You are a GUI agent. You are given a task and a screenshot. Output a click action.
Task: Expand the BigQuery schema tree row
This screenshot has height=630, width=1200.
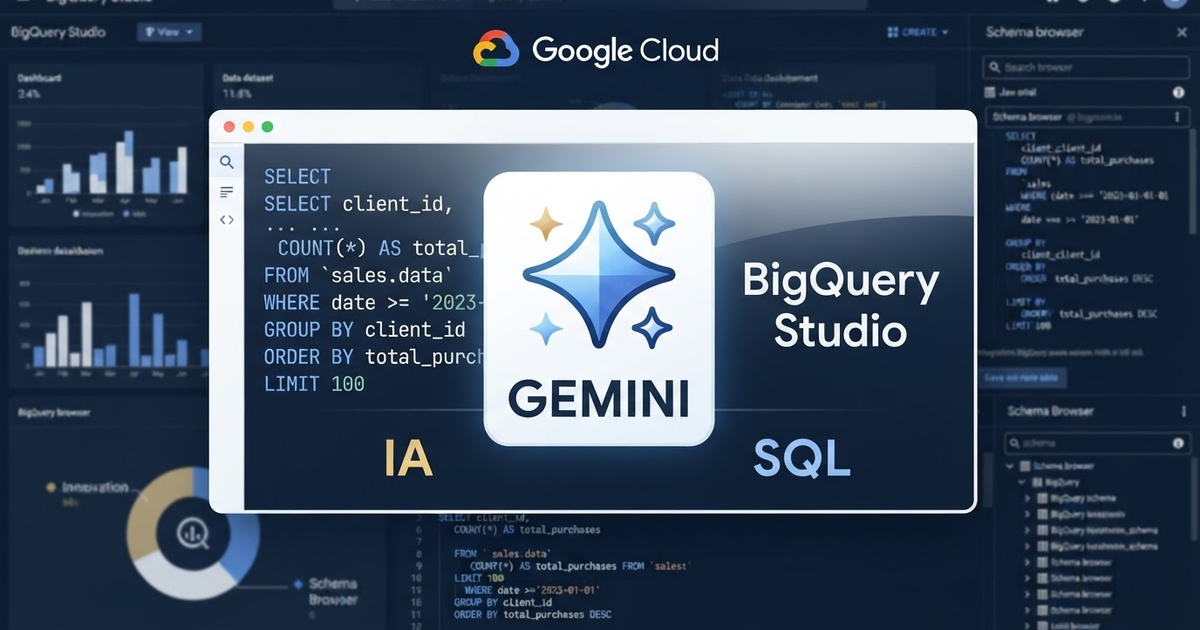coord(1028,498)
